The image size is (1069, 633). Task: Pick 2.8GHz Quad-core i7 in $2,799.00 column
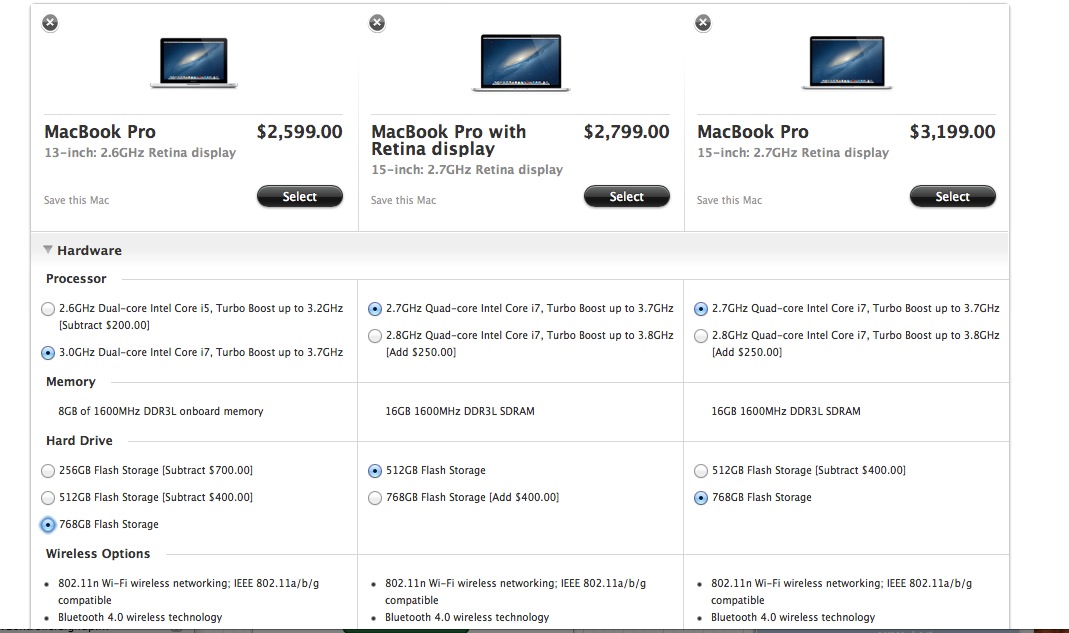(374, 336)
